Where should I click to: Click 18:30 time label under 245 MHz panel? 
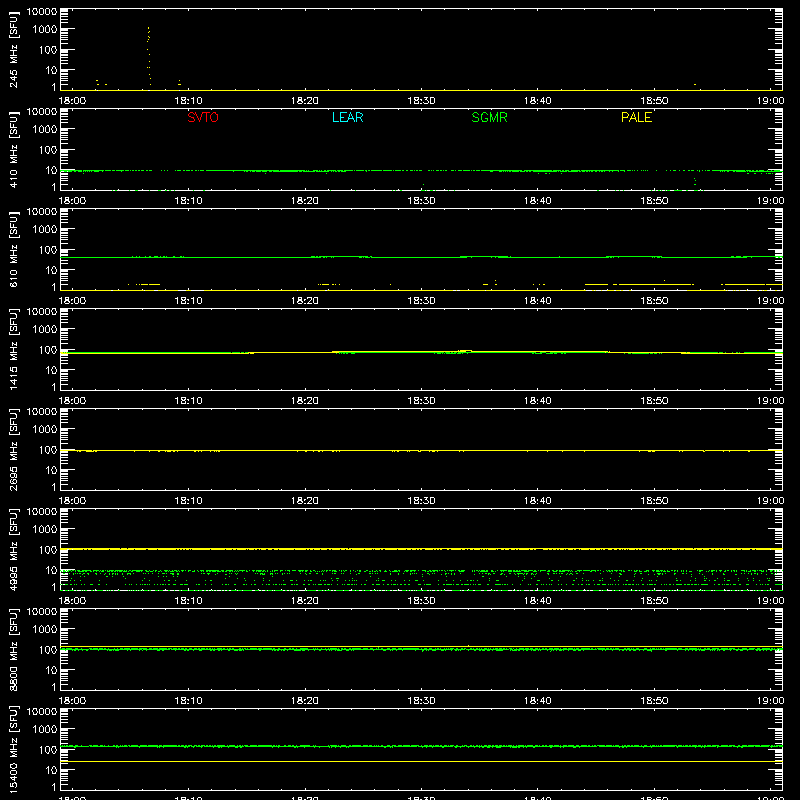pyautogui.click(x=421, y=101)
